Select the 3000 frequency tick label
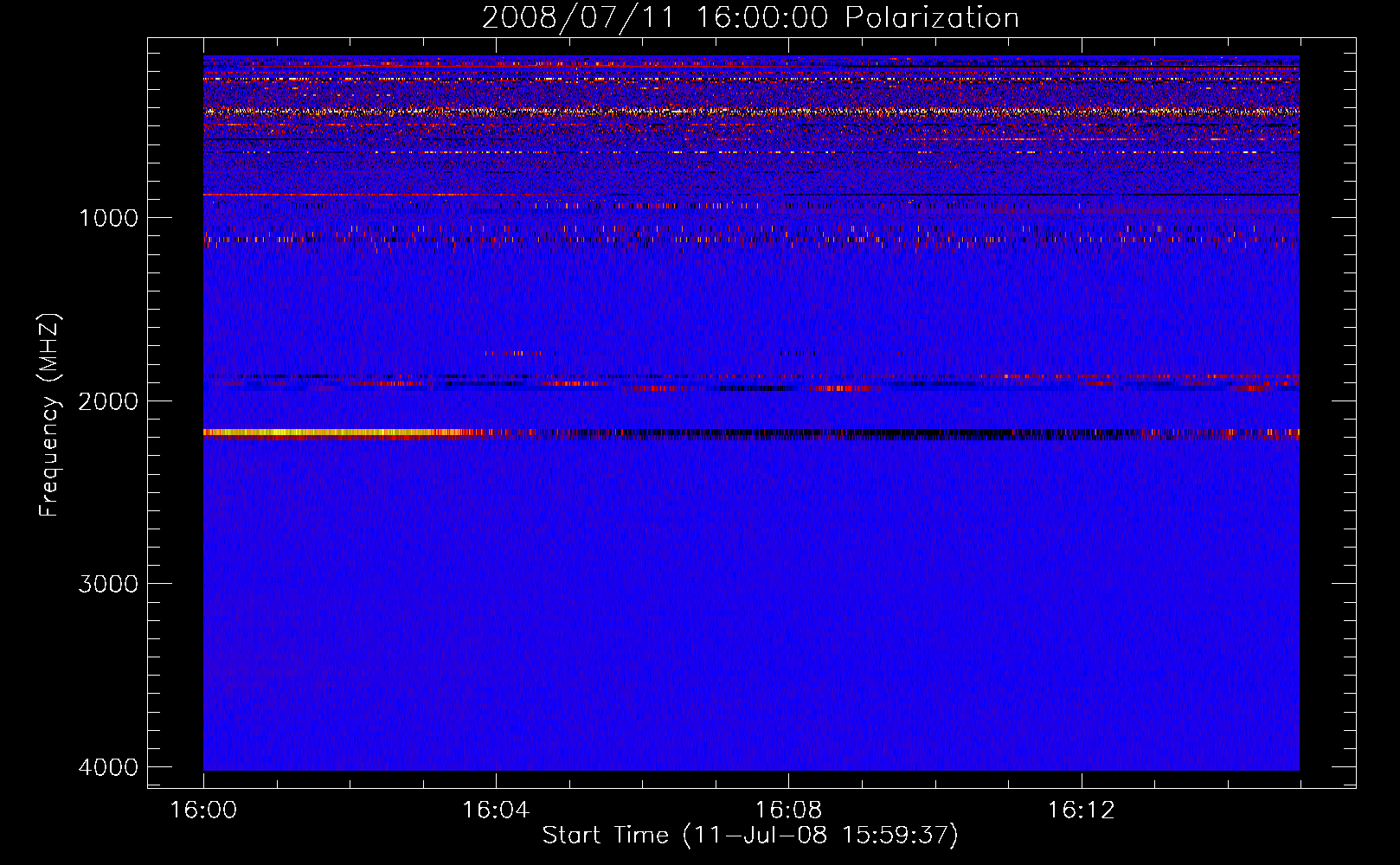 (108, 584)
